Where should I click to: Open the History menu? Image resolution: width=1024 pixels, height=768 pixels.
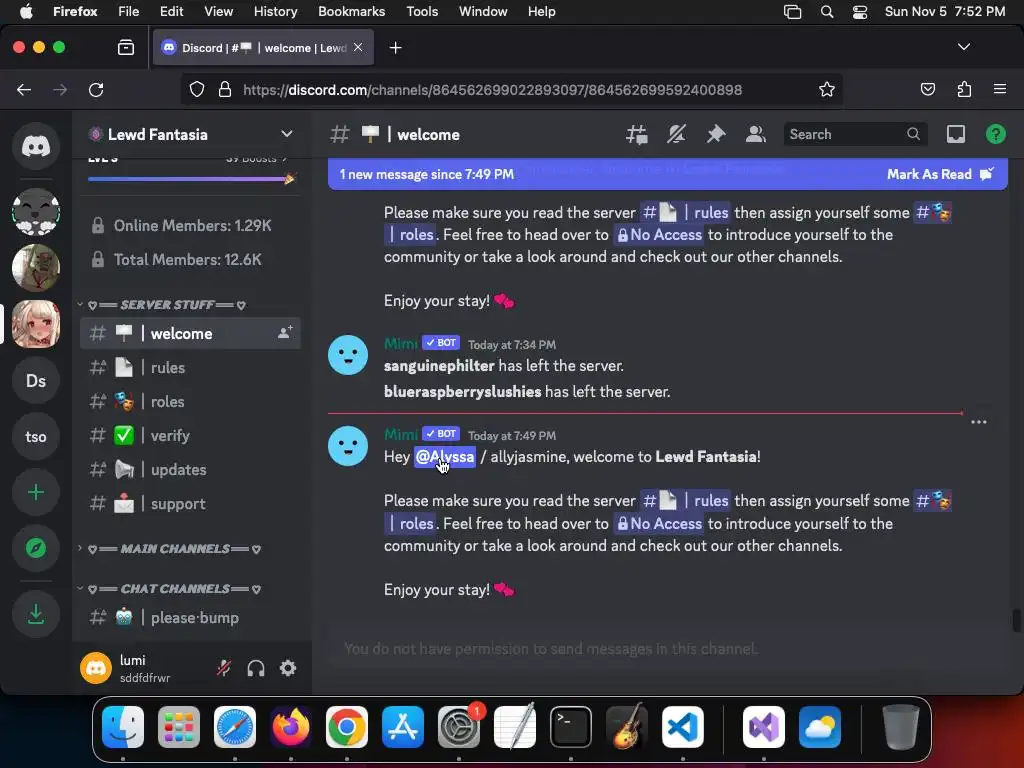click(276, 11)
